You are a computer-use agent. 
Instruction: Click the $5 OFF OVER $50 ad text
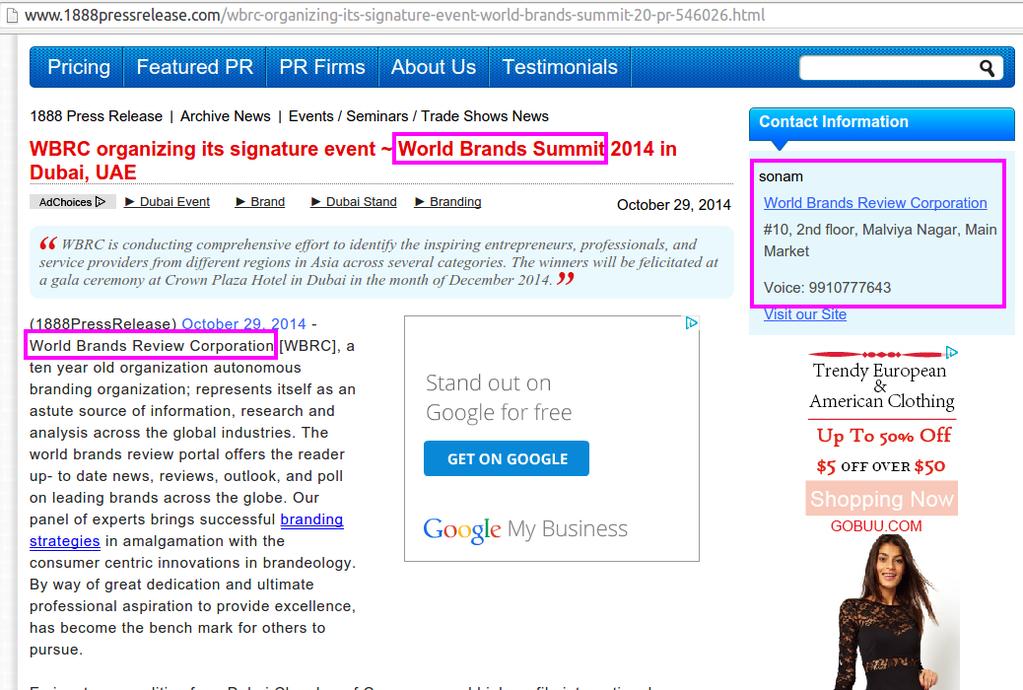[881, 466]
